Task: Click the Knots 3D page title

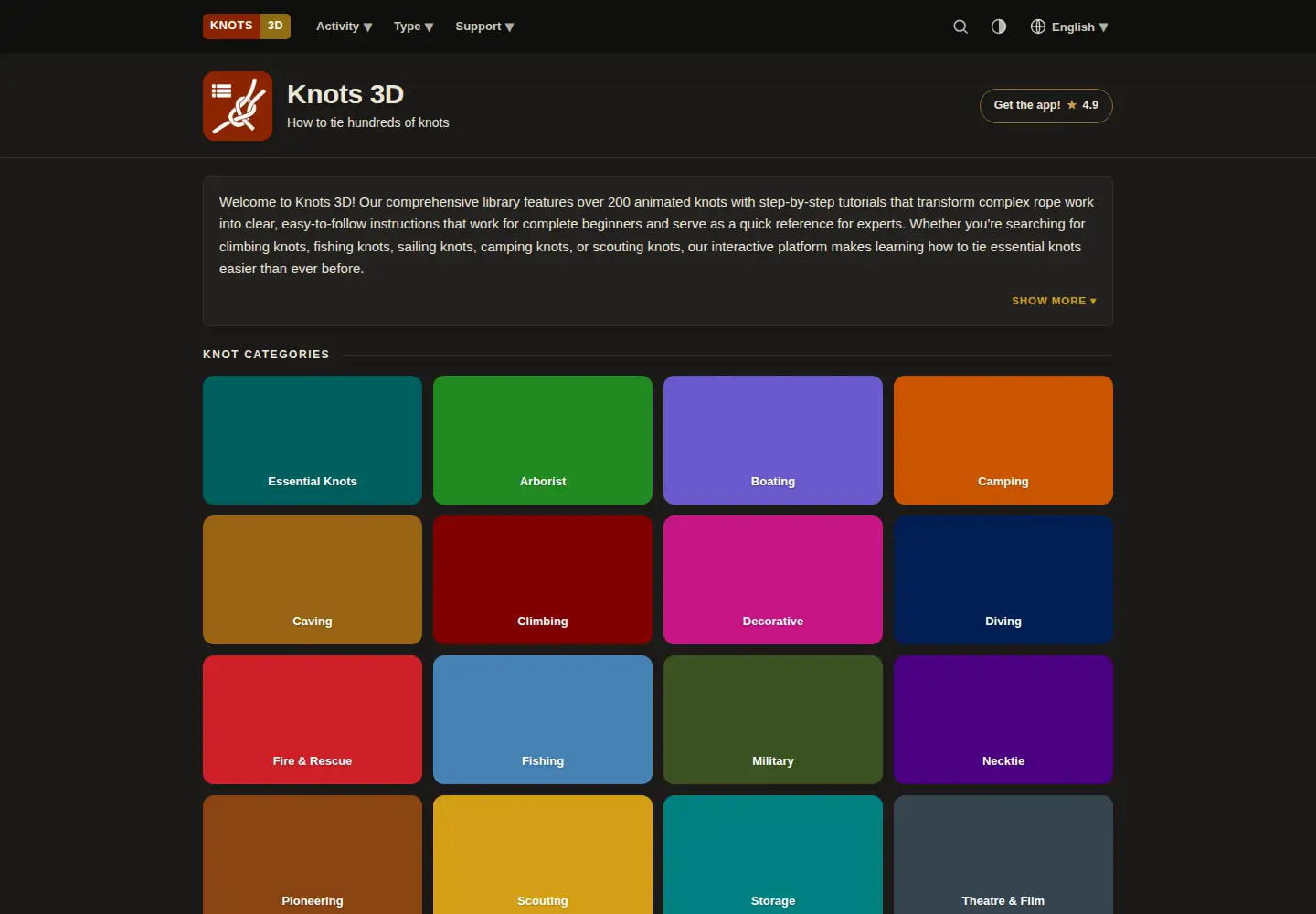Action: coord(345,94)
